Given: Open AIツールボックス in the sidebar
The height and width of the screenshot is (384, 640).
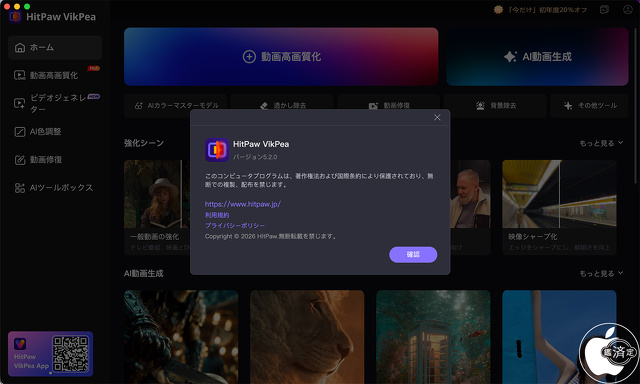Looking at the screenshot, I should coord(55,188).
